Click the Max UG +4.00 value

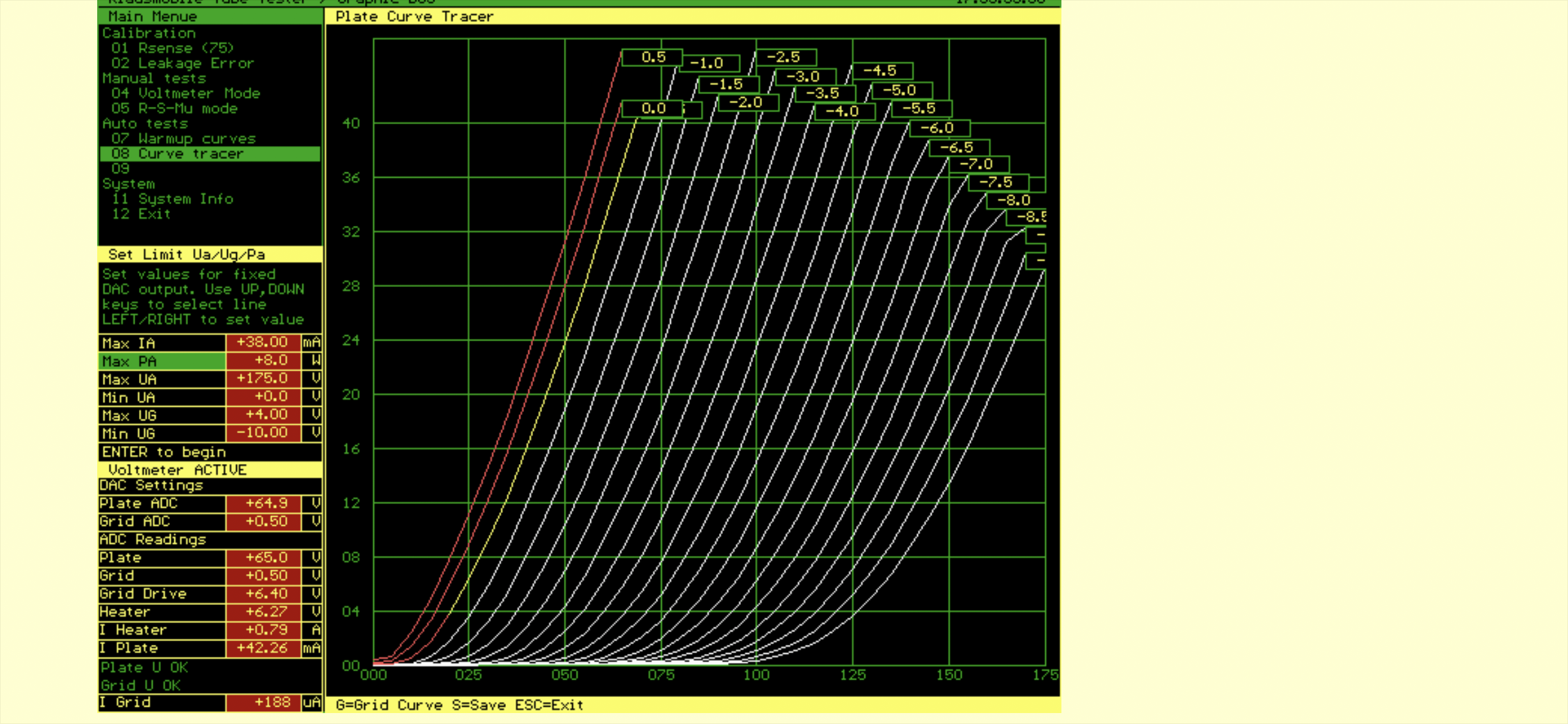263,414
